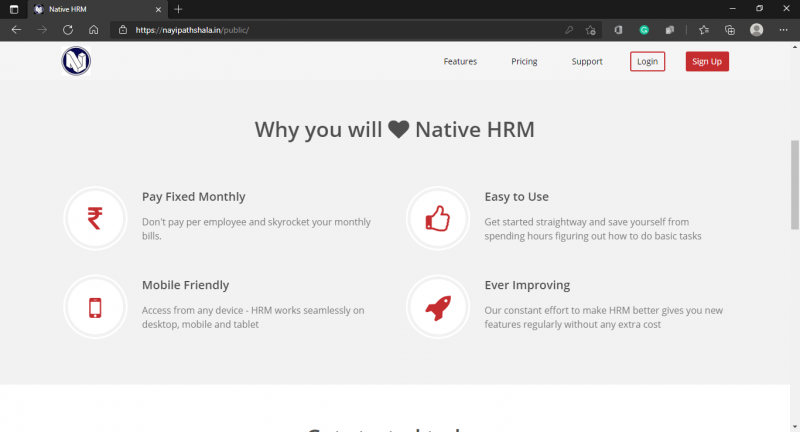
Task: Refresh the page with reload icon
Action: click(68, 30)
